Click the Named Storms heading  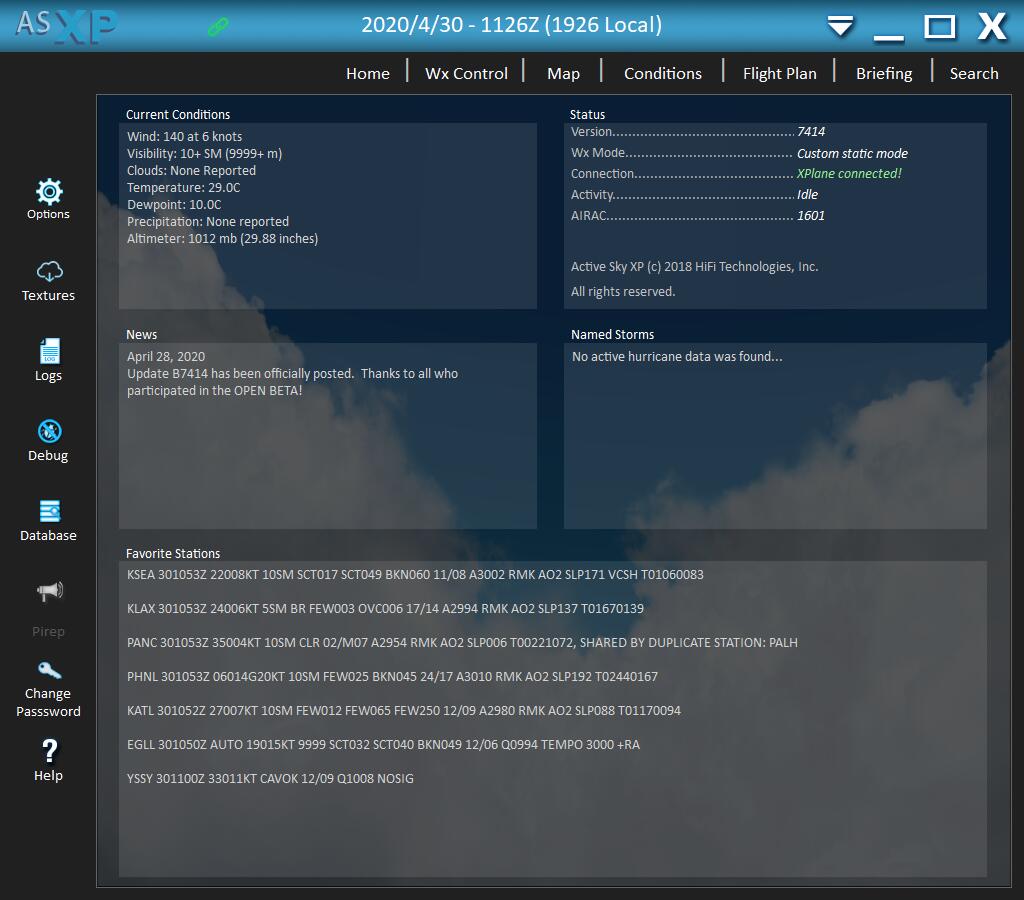pyautogui.click(x=612, y=334)
